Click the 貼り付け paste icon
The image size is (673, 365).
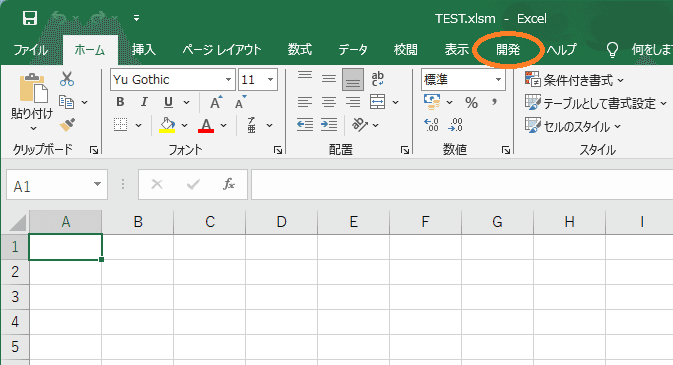coord(33,89)
